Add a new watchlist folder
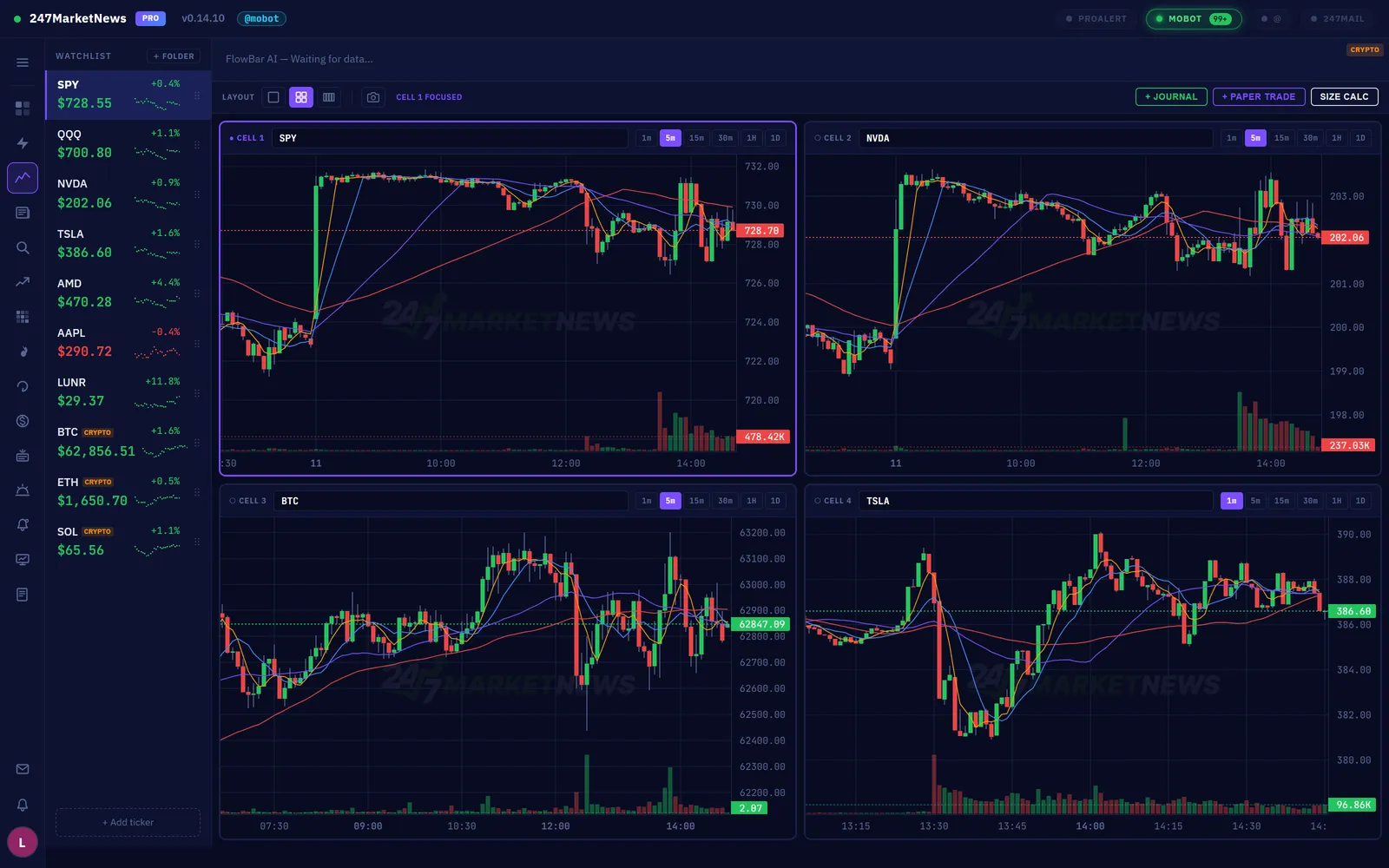The image size is (1389, 868). pyautogui.click(x=174, y=56)
